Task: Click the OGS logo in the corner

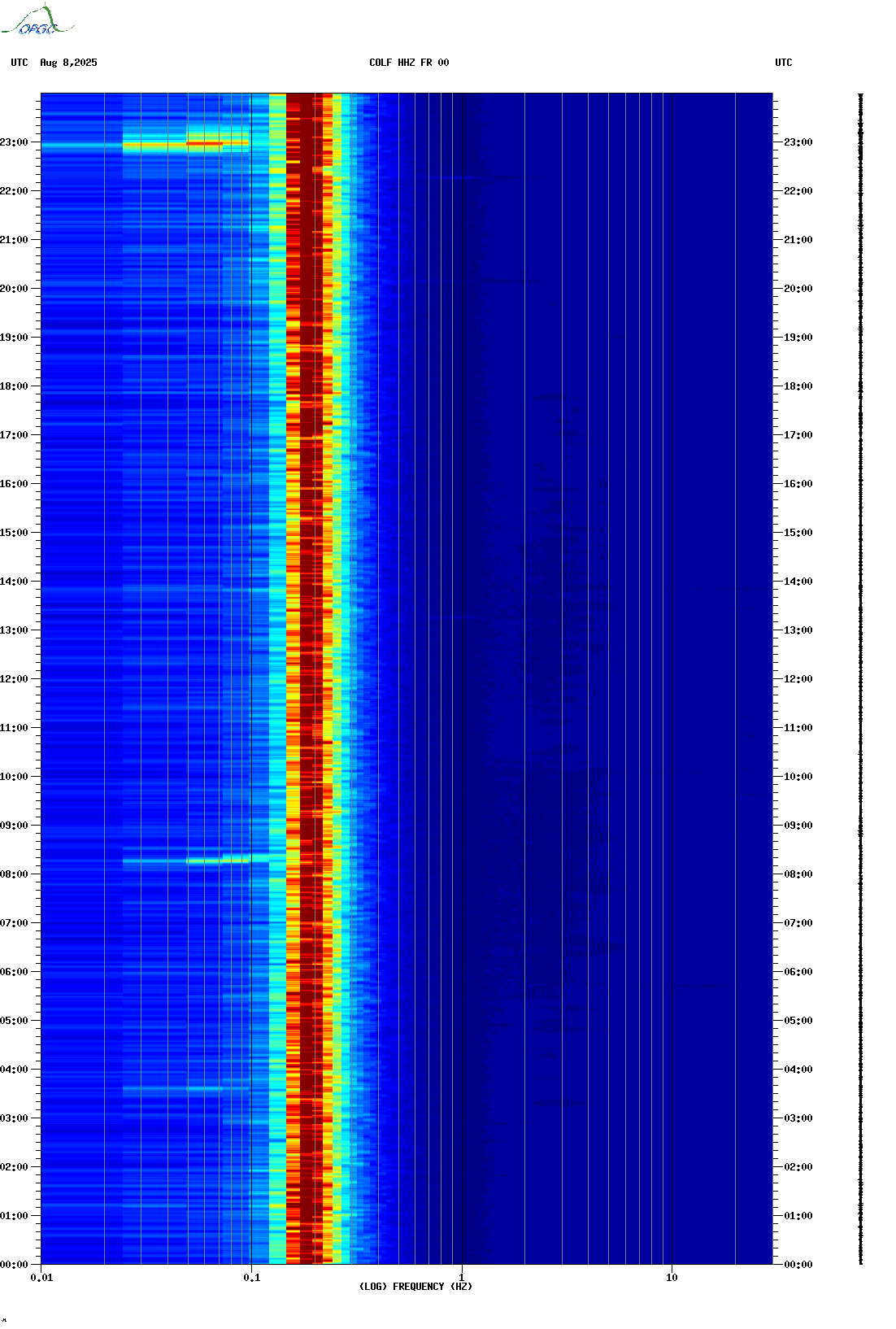Action: (37, 20)
